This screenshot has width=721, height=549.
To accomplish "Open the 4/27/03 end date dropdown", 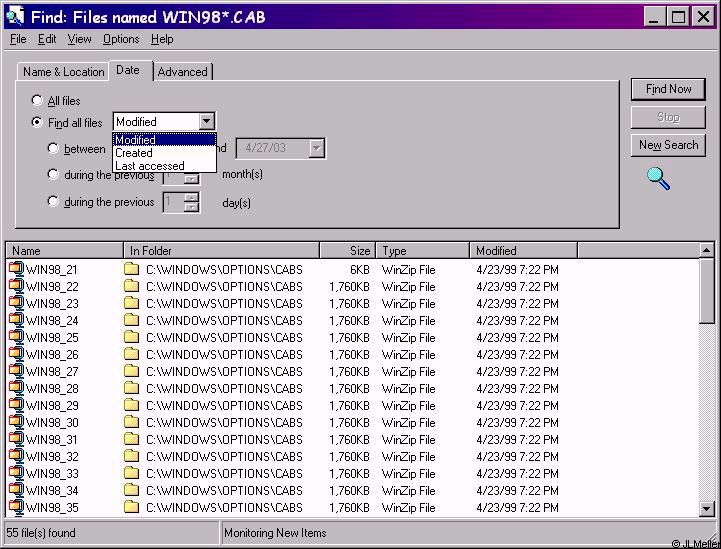I will point(316,148).
